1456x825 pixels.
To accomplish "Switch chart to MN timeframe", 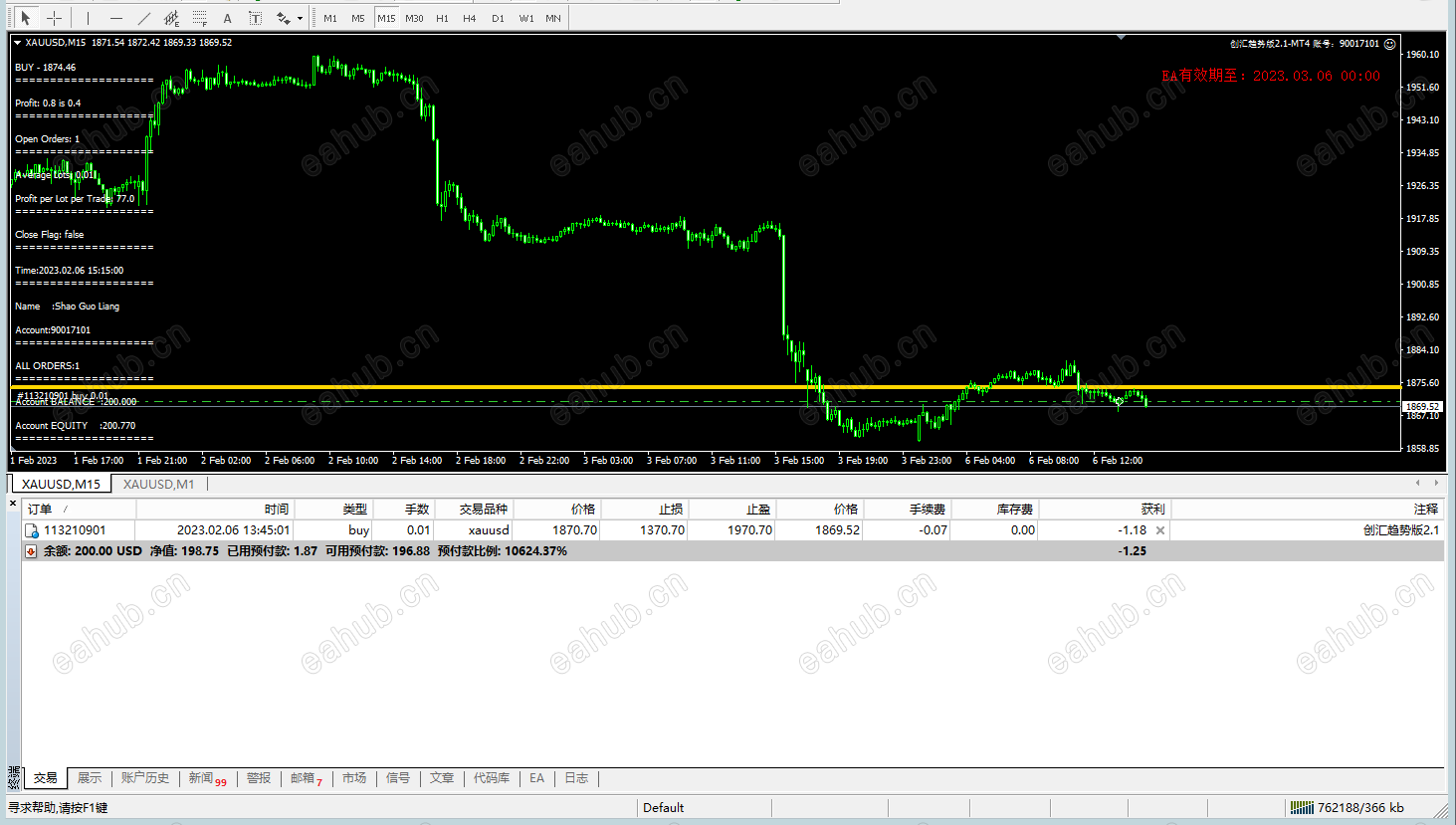I will click(553, 18).
